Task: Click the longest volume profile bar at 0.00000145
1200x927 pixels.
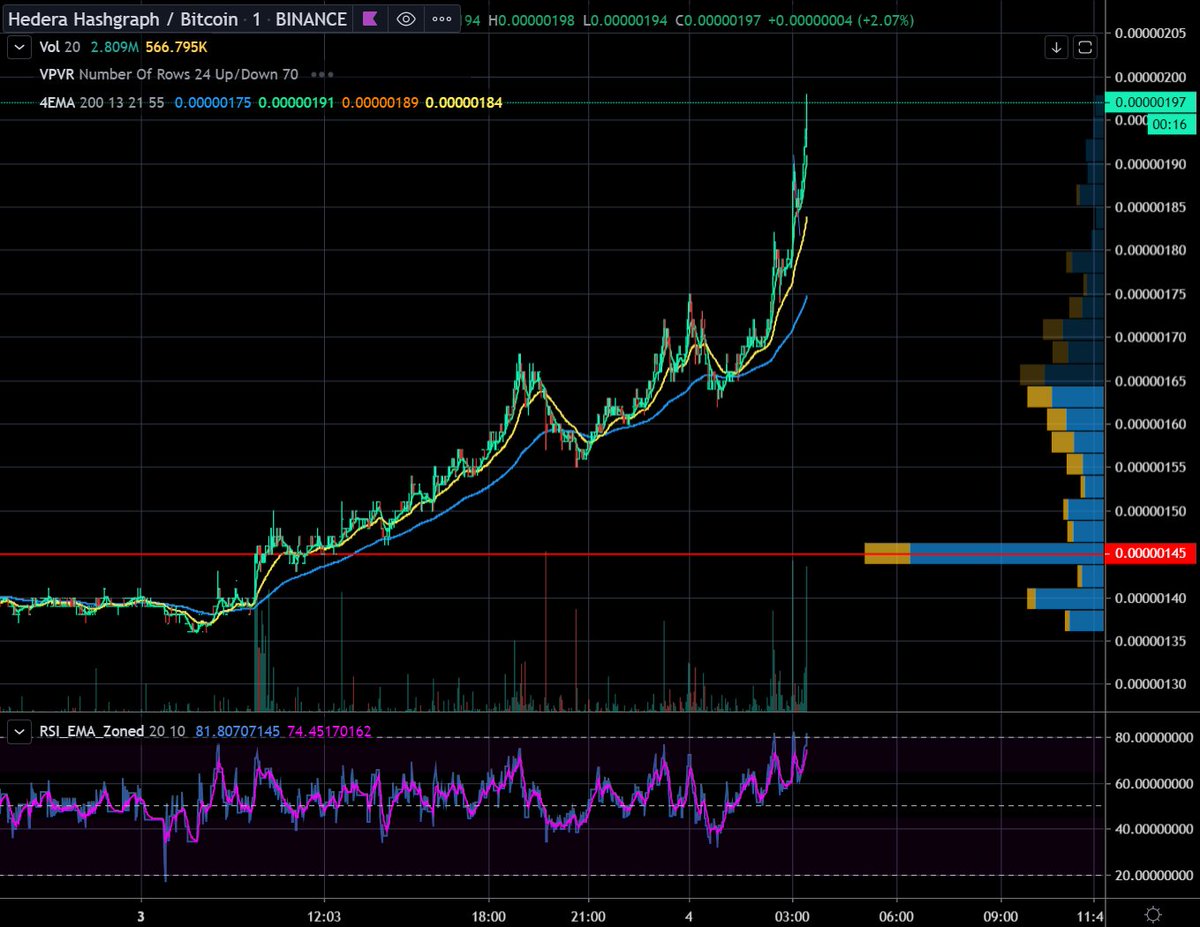Action: tap(984, 554)
